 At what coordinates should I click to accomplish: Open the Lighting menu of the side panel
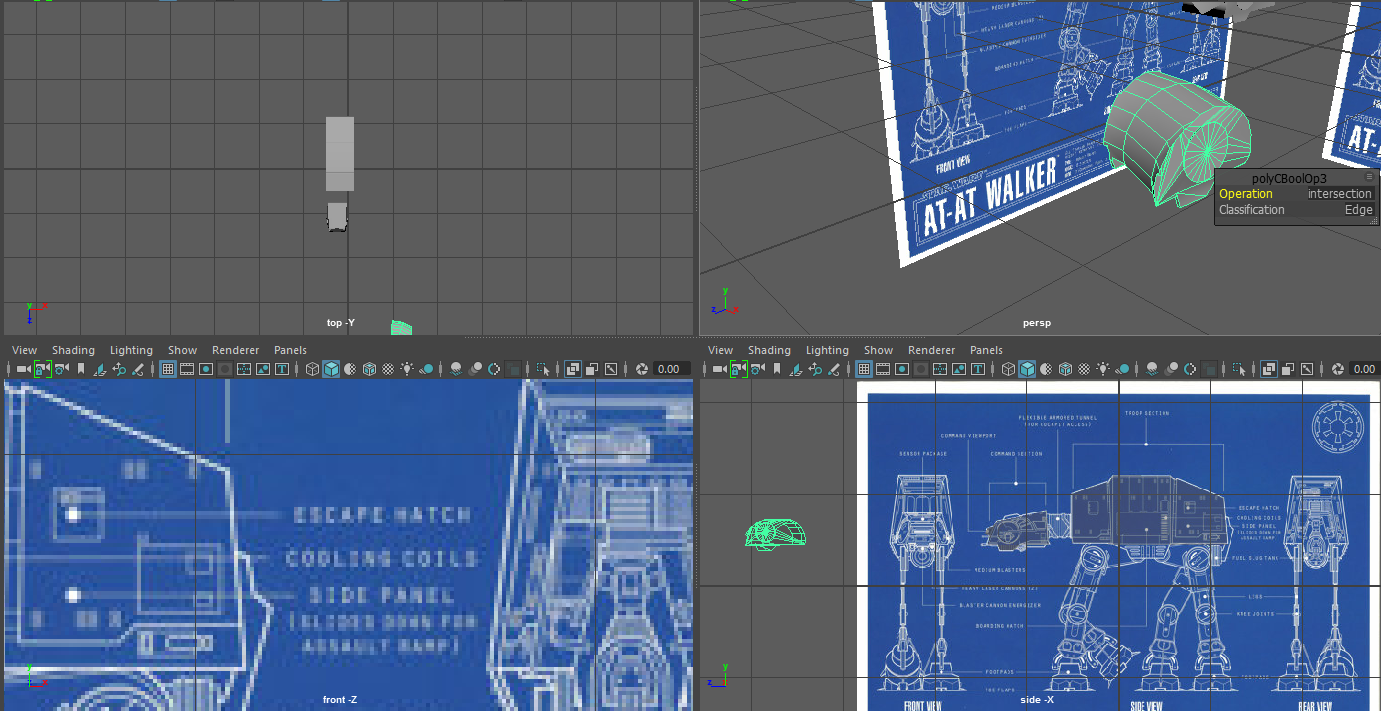pos(827,350)
